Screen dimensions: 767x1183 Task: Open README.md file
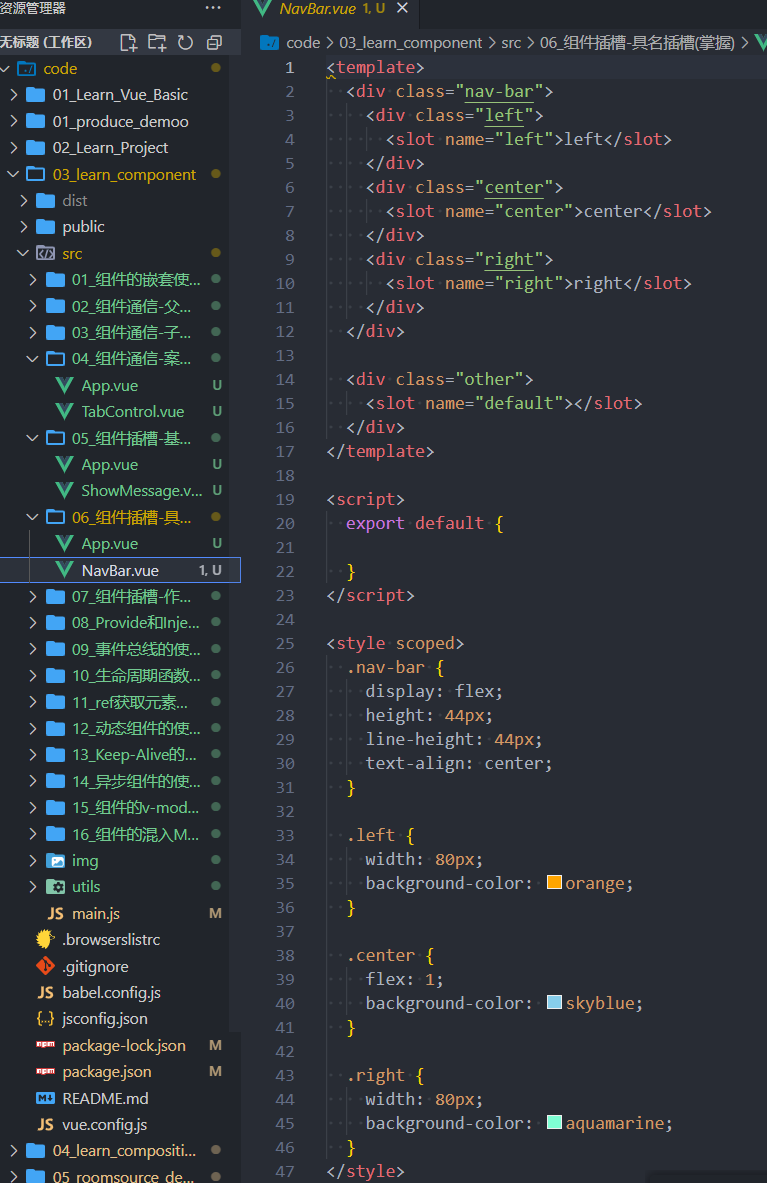[x=106, y=1098]
